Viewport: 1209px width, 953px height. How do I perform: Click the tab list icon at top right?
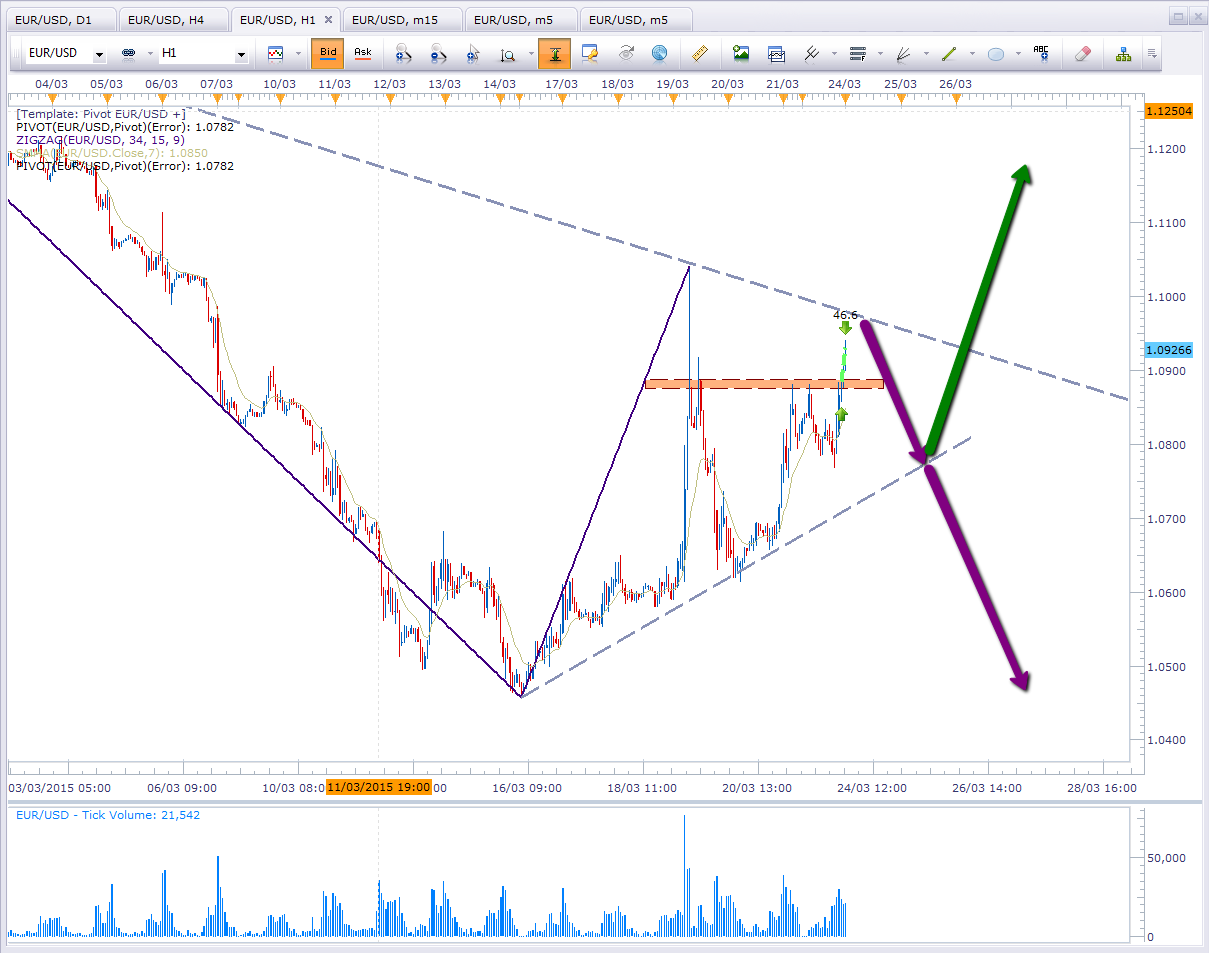coord(1178,17)
